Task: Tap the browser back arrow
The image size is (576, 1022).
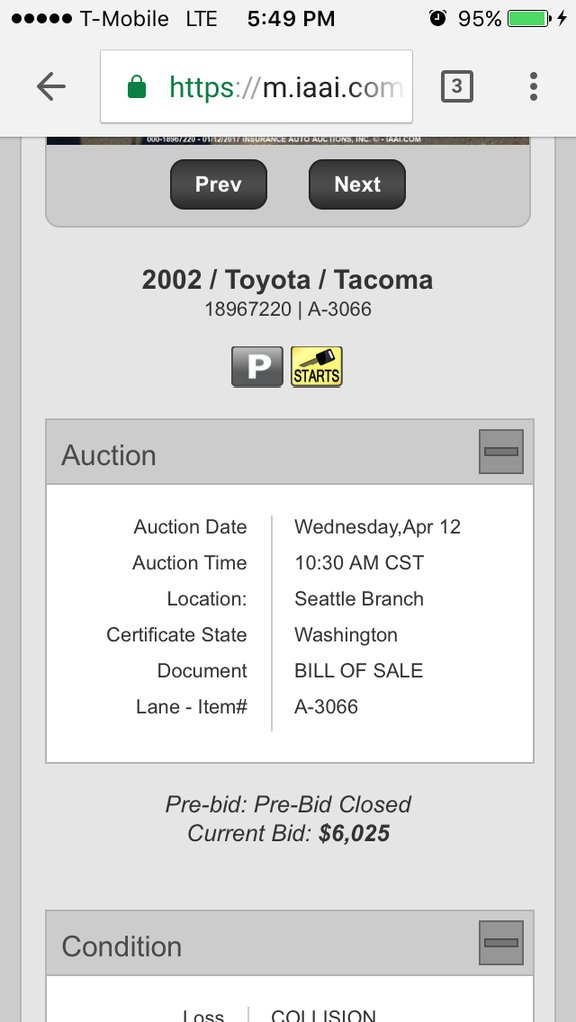Action: coord(51,87)
